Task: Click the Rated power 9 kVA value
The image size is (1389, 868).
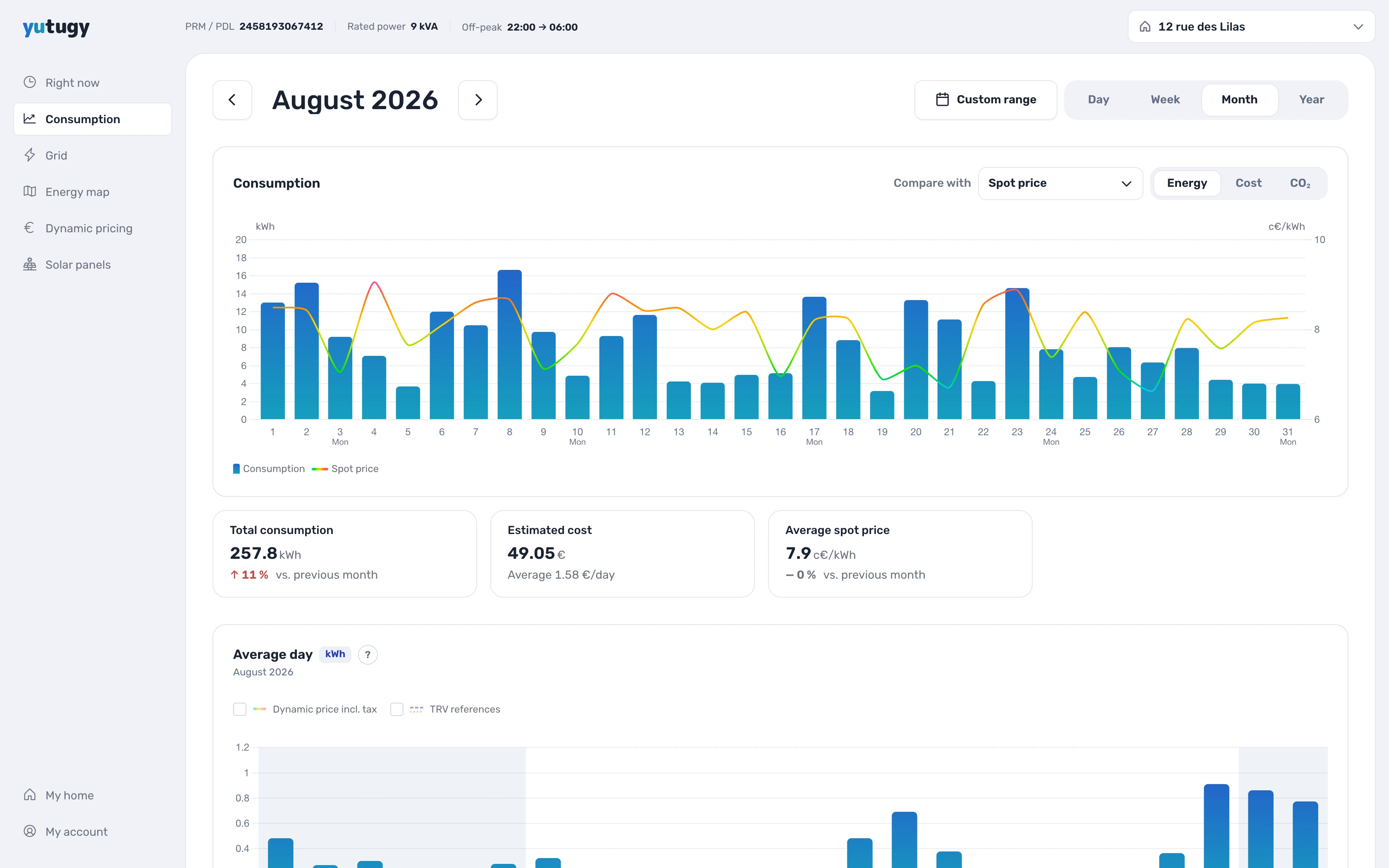Action: (x=424, y=26)
